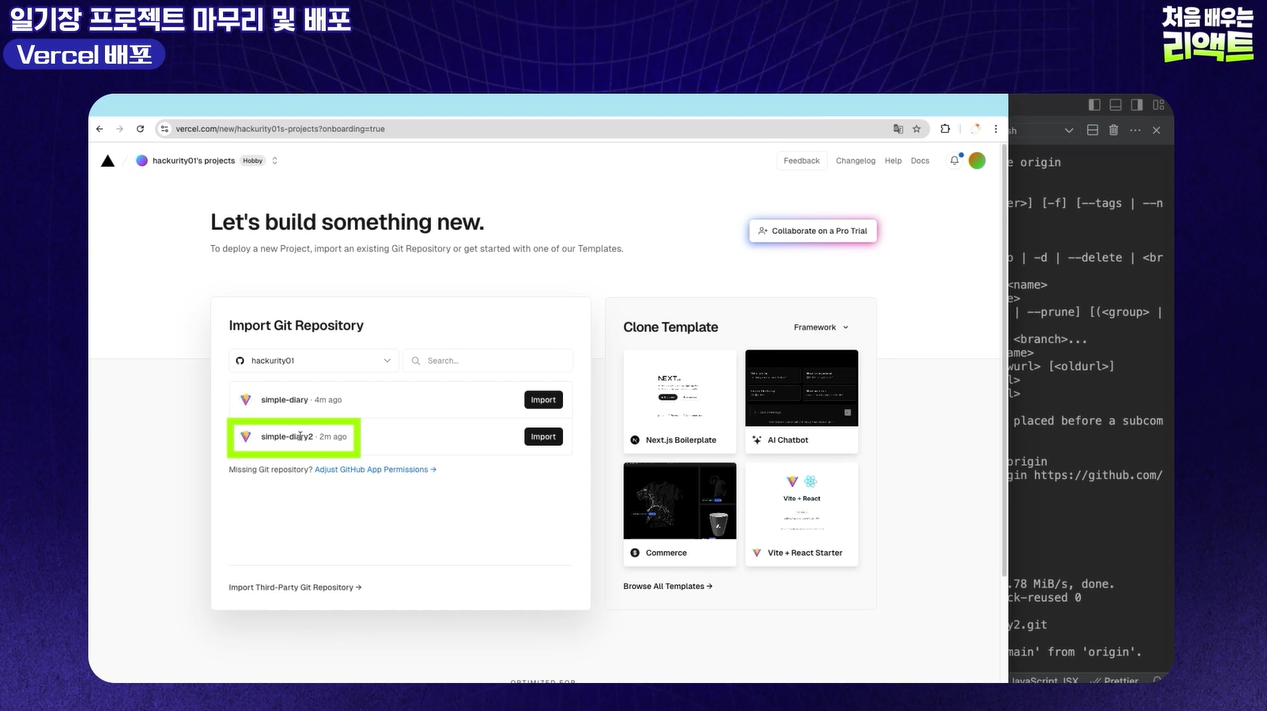Import the simple-diary2 repository

click(x=543, y=437)
